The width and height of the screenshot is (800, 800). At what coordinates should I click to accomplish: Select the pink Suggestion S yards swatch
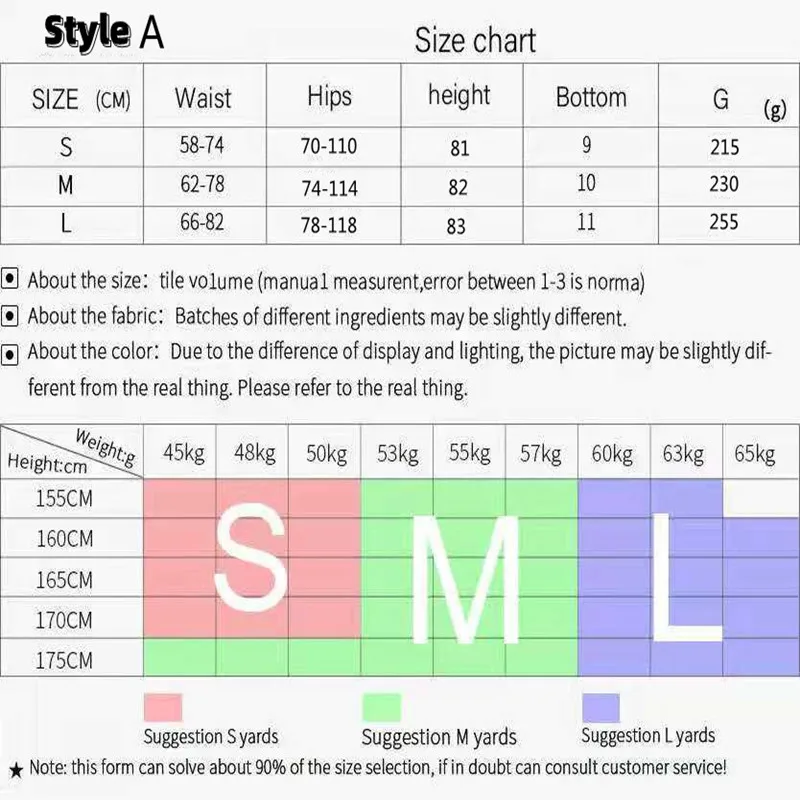pyautogui.click(x=163, y=709)
